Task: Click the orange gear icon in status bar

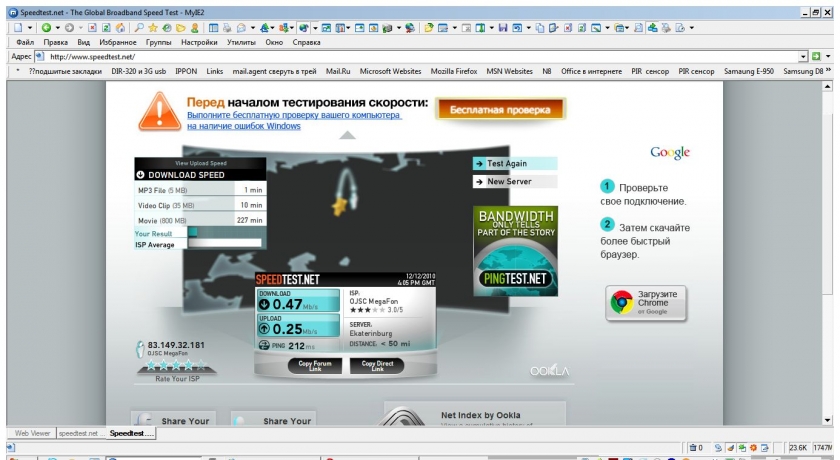Action: [753, 448]
